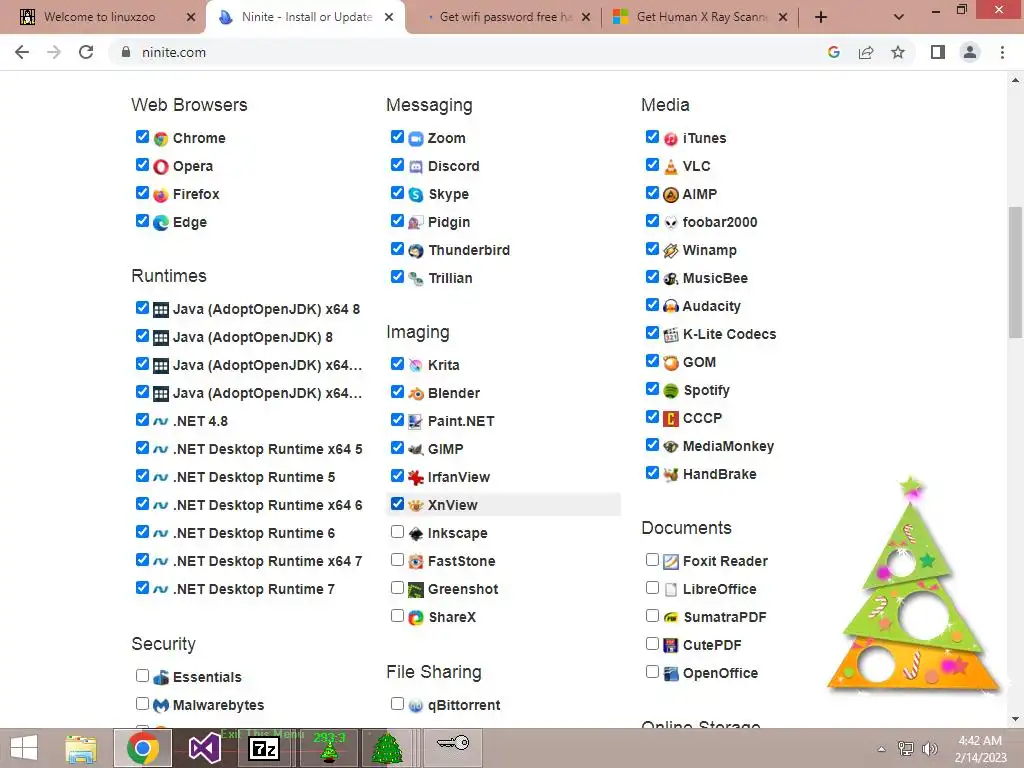Click the Chrome app icon in Web Browsers

pyautogui.click(x=161, y=138)
